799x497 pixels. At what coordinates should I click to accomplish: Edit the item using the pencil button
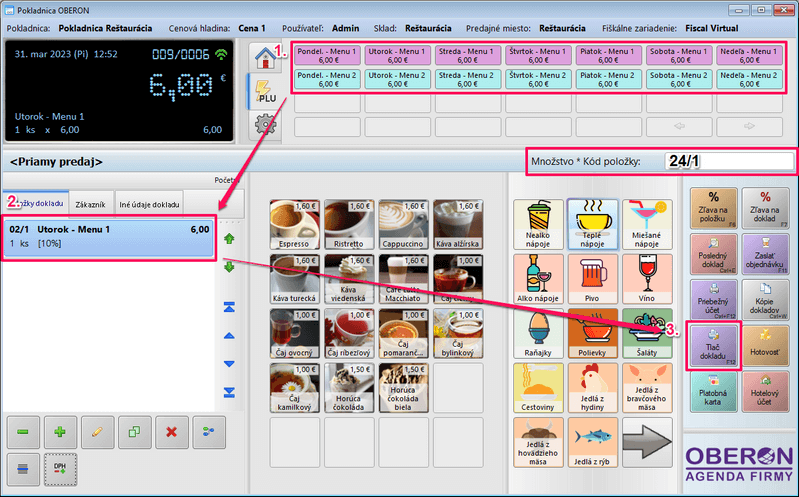(97, 431)
